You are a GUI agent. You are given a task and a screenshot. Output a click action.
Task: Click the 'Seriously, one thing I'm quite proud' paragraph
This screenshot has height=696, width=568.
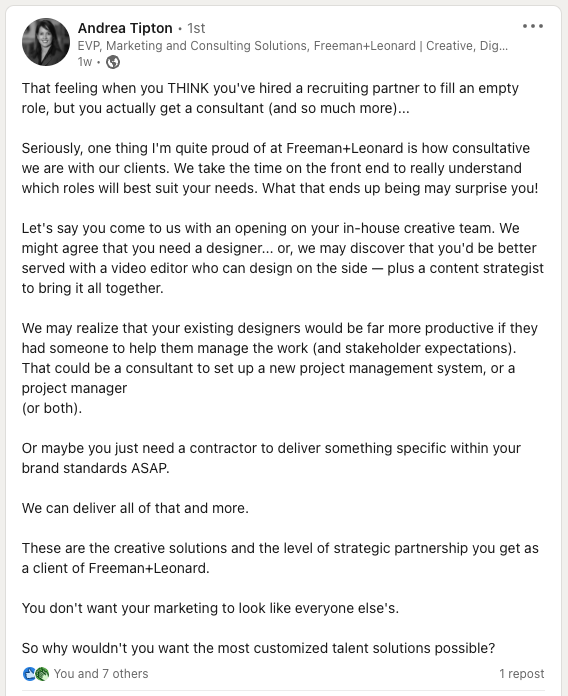pos(280,168)
